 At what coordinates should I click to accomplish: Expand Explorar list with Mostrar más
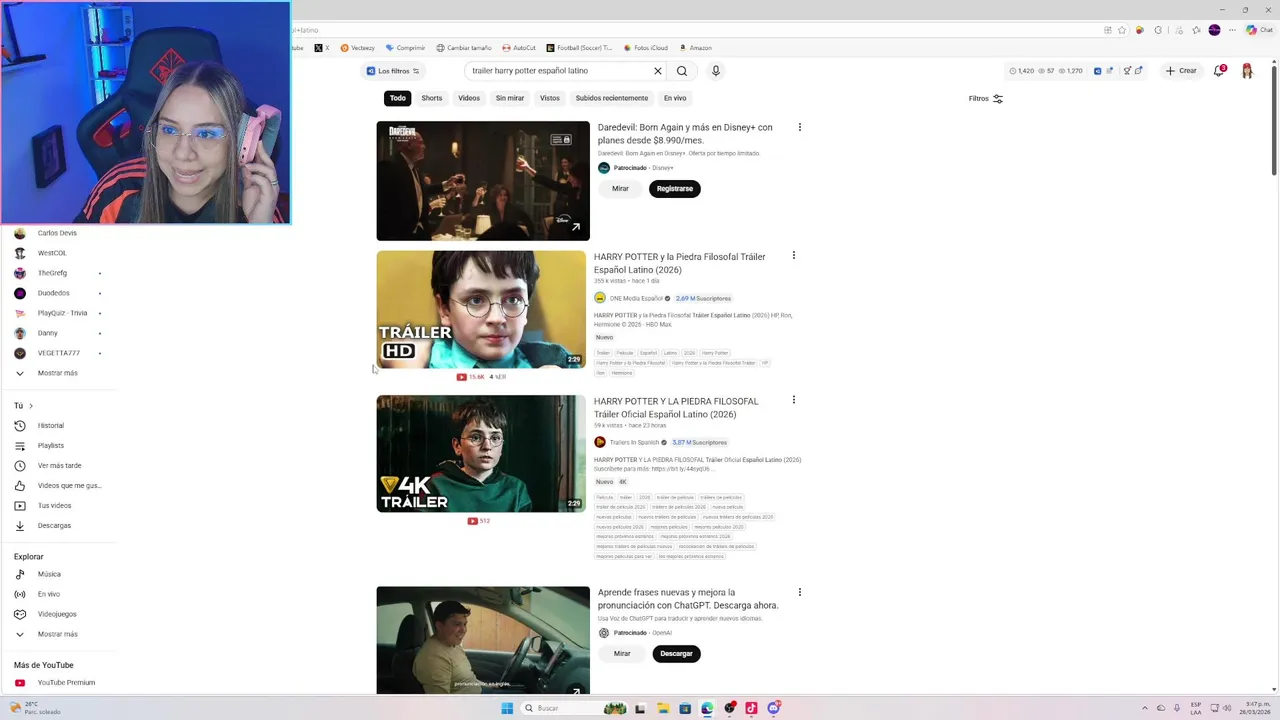click(x=58, y=634)
